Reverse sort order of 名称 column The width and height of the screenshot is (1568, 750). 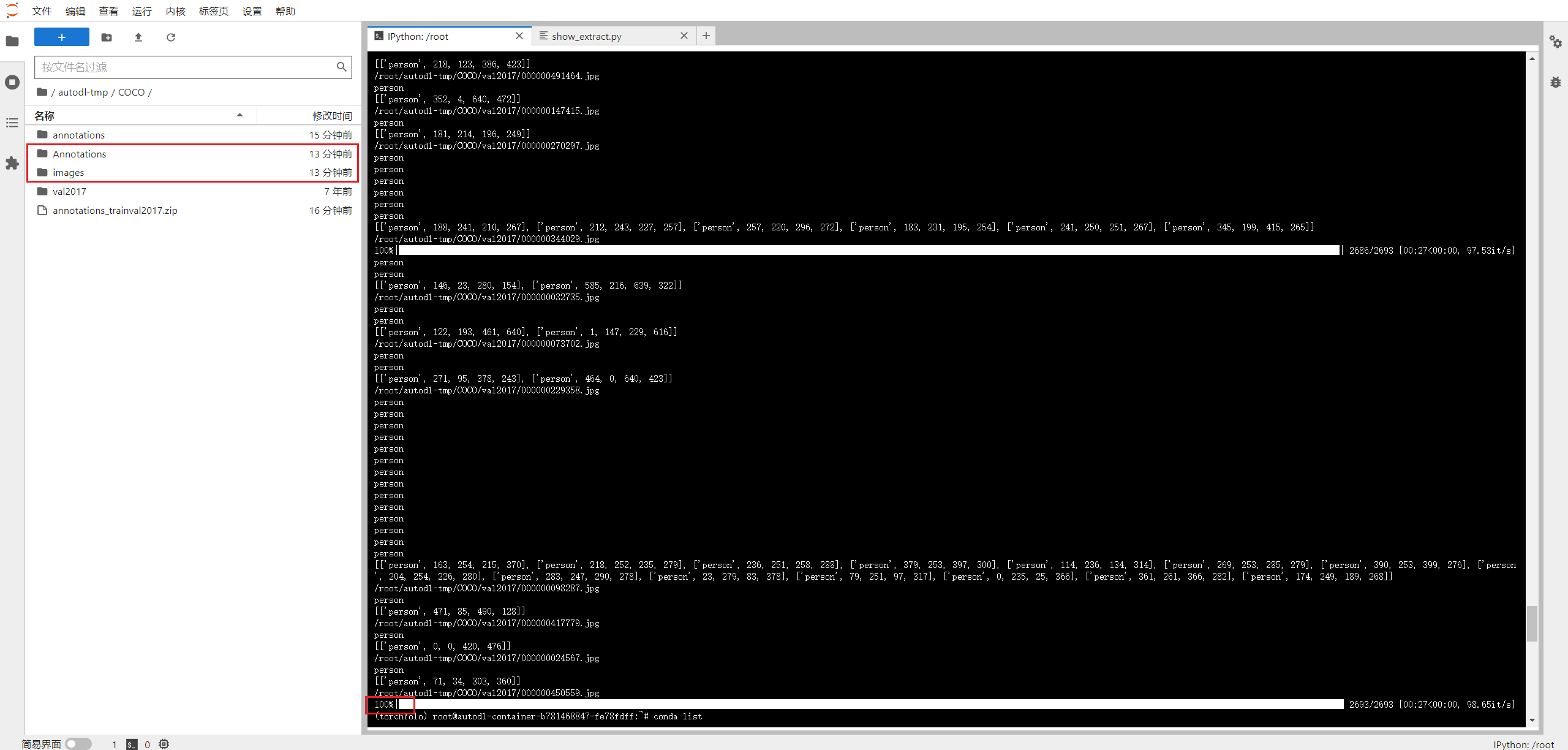[x=239, y=115]
